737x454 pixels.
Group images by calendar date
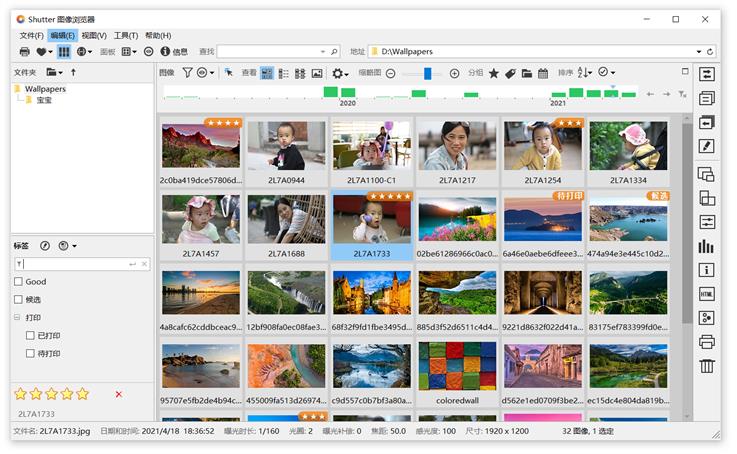[x=543, y=73]
